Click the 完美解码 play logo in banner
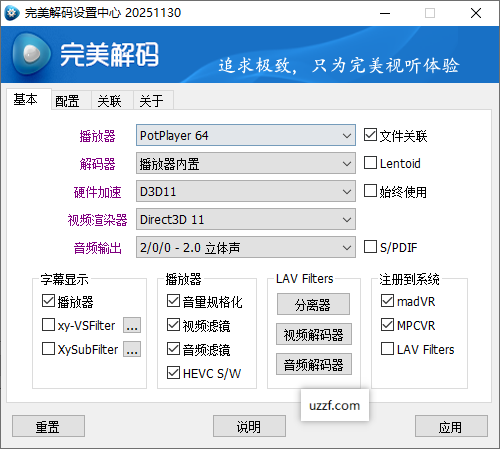 [x=32, y=54]
